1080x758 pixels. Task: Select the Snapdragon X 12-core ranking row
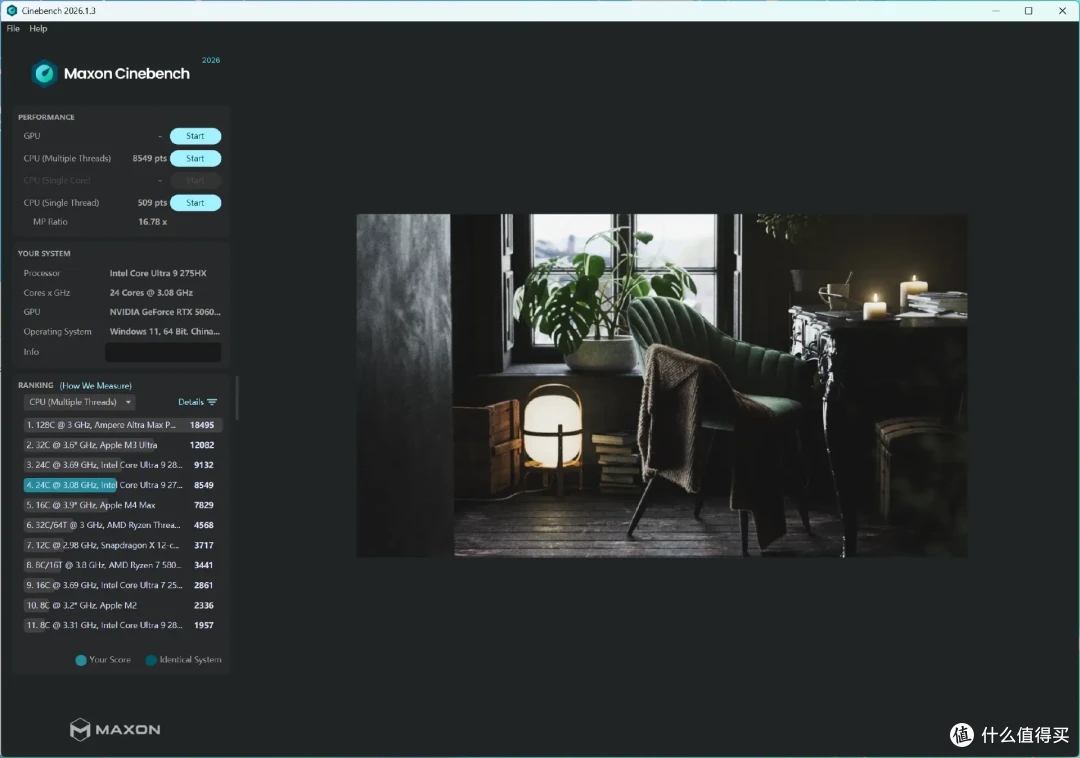121,545
